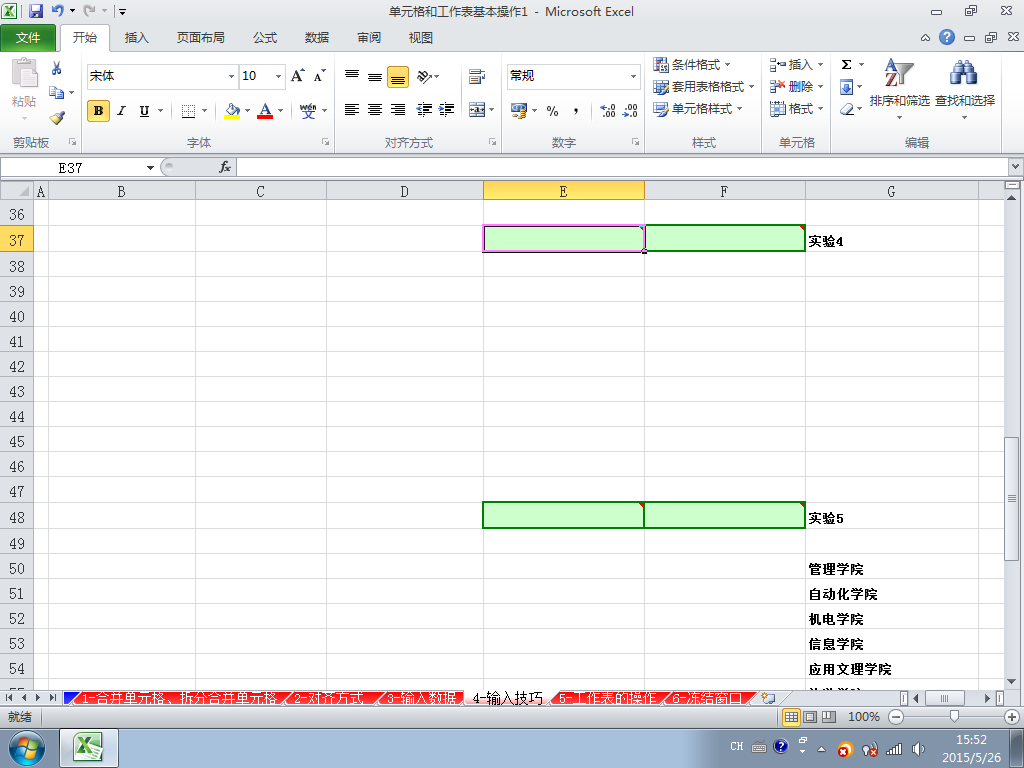Toggle bottom vertical alignment
The width and height of the screenshot is (1024, 768).
[x=398, y=77]
